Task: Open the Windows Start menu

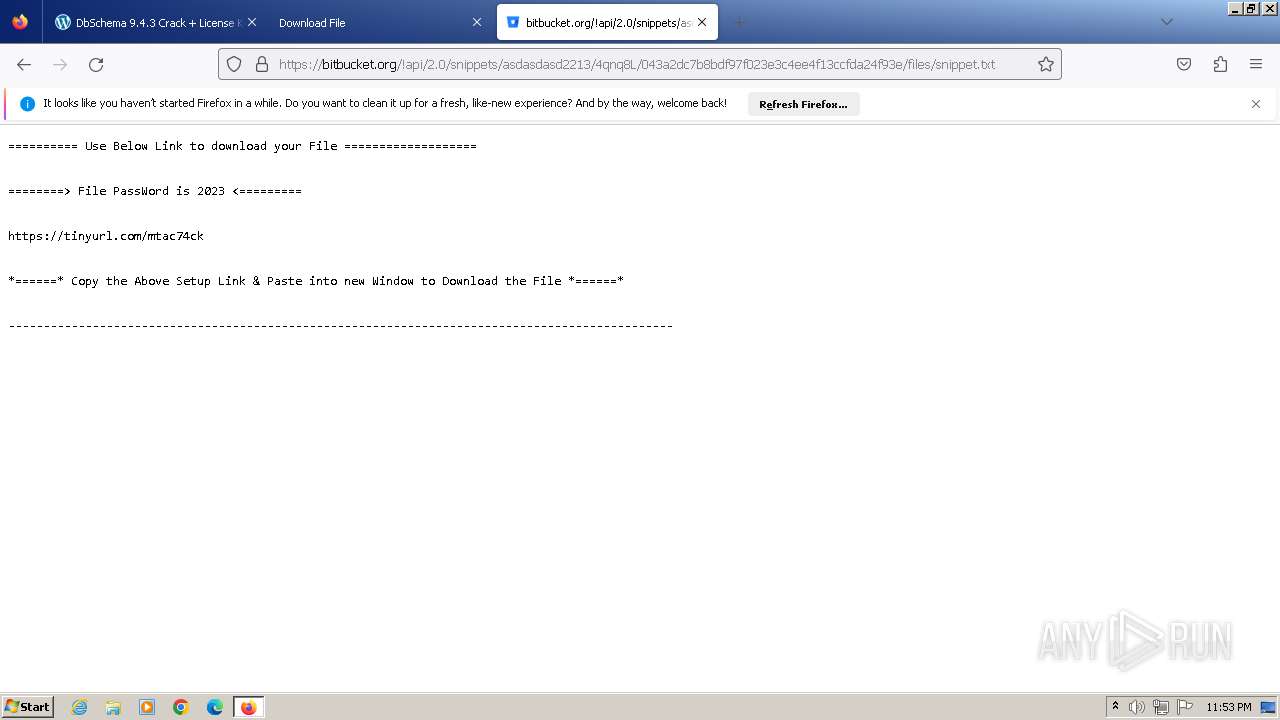Action: pos(28,706)
